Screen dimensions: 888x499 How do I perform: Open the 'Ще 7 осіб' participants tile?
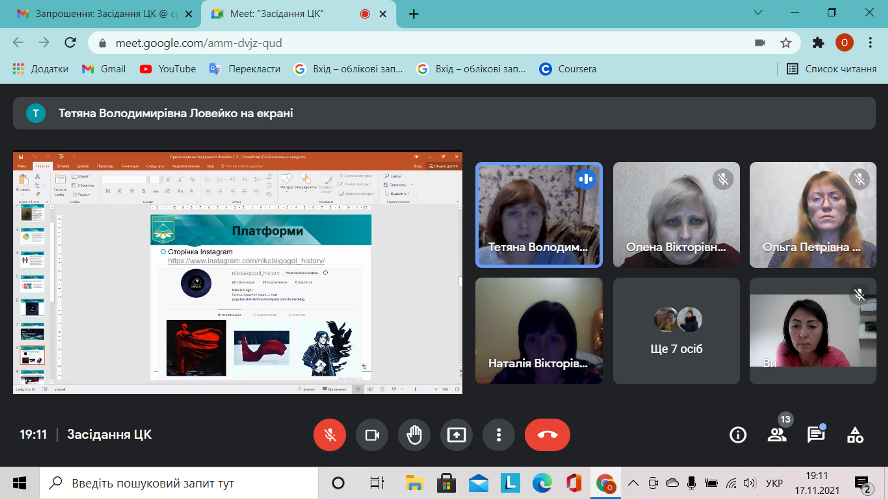tap(676, 331)
